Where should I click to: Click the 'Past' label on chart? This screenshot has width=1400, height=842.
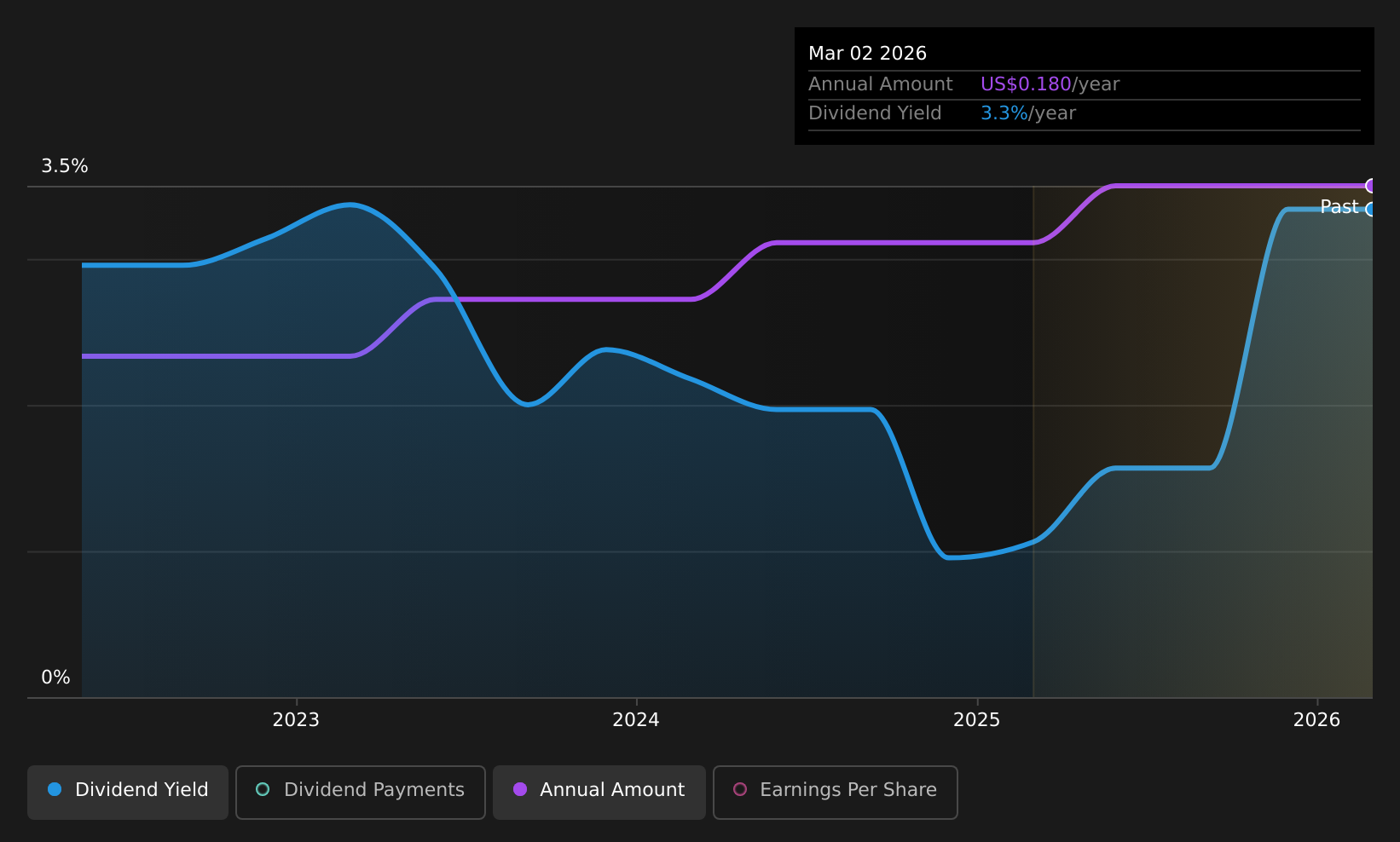1339,207
